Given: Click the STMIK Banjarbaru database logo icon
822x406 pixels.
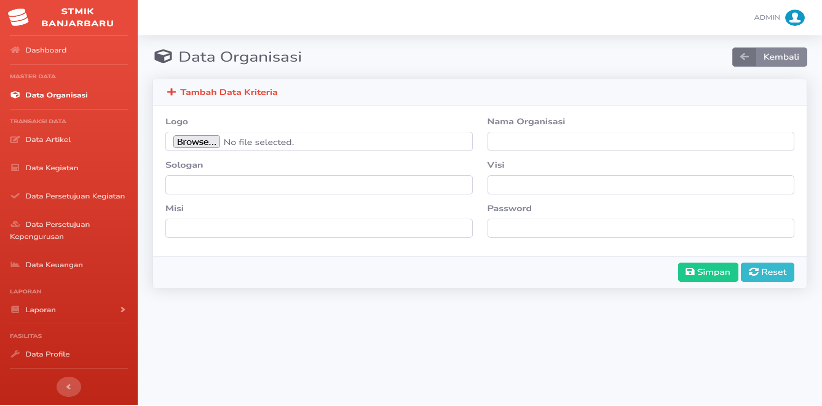Looking at the screenshot, I should click(18, 17).
